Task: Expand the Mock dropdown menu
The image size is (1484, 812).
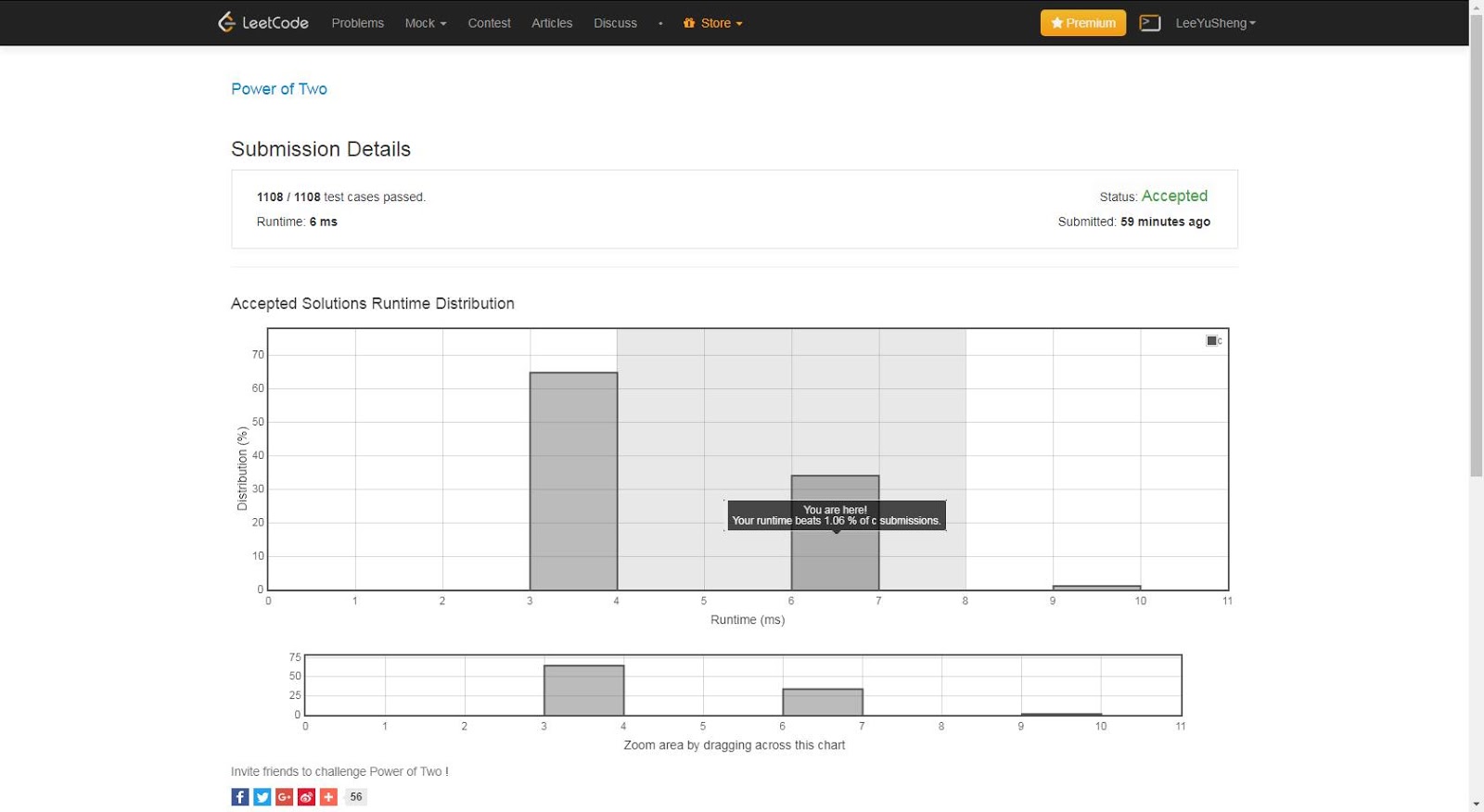Action: [425, 23]
